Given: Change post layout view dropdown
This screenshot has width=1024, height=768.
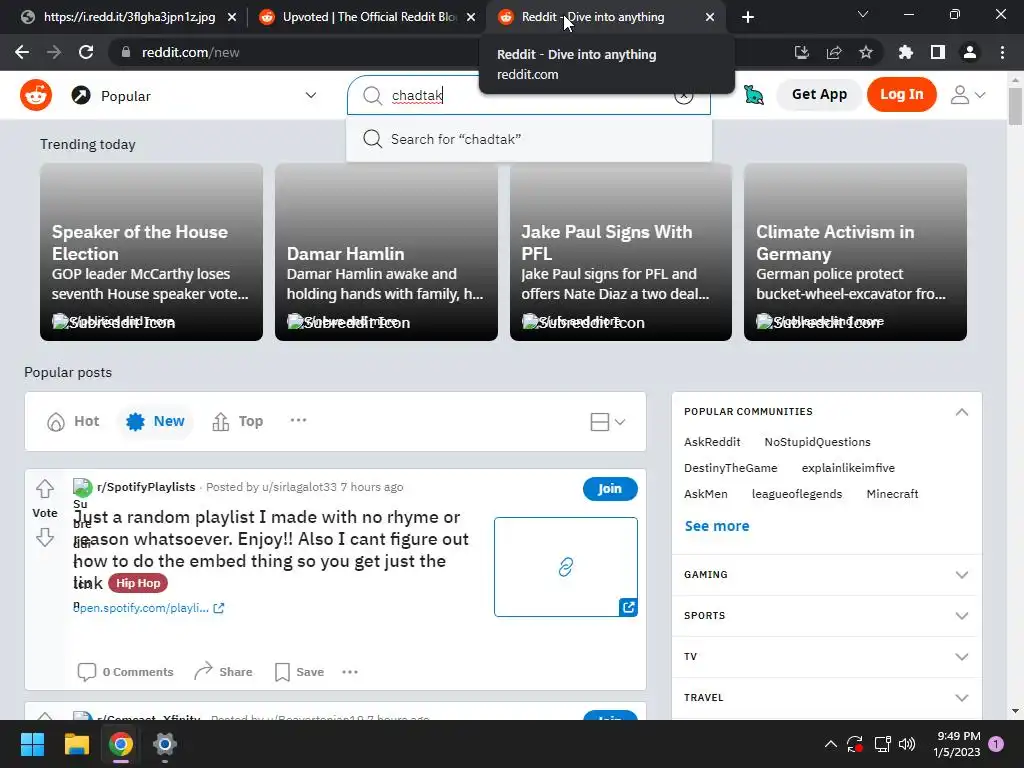Looking at the screenshot, I should 607,422.
